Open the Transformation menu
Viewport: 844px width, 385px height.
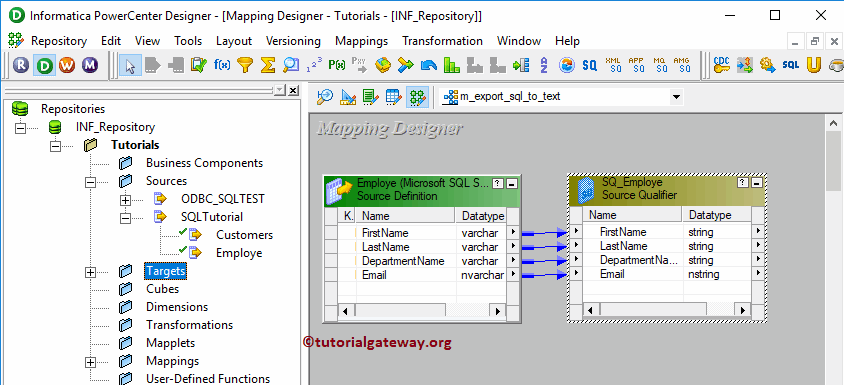point(442,41)
